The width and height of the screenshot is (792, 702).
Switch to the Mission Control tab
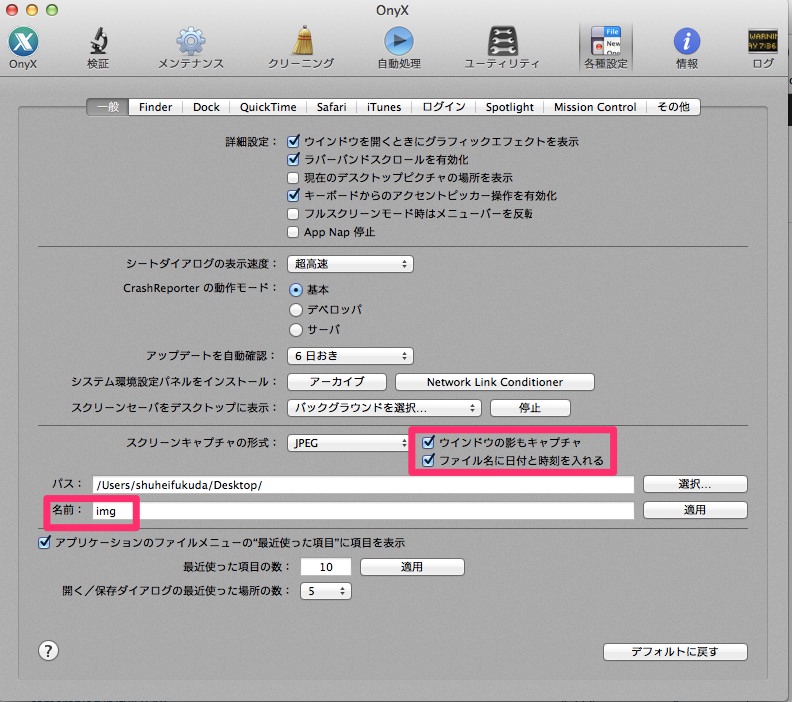point(595,107)
